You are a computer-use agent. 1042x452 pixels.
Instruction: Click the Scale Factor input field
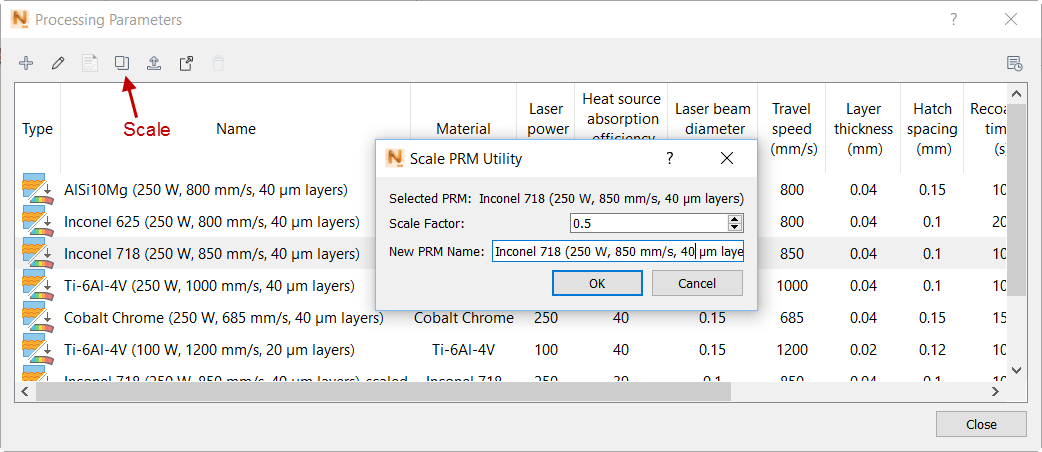[648, 223]
